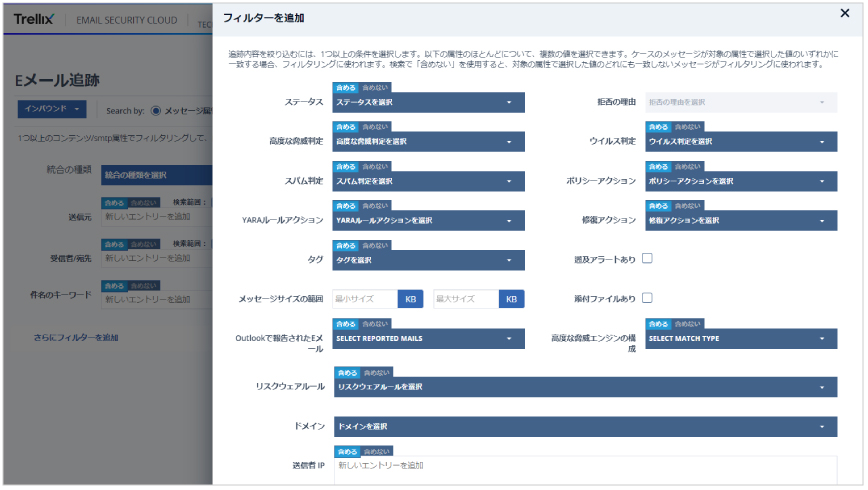Click the フィルターを追加 dialog title
The image size is (868, 490).
click(x=264, y=18)
